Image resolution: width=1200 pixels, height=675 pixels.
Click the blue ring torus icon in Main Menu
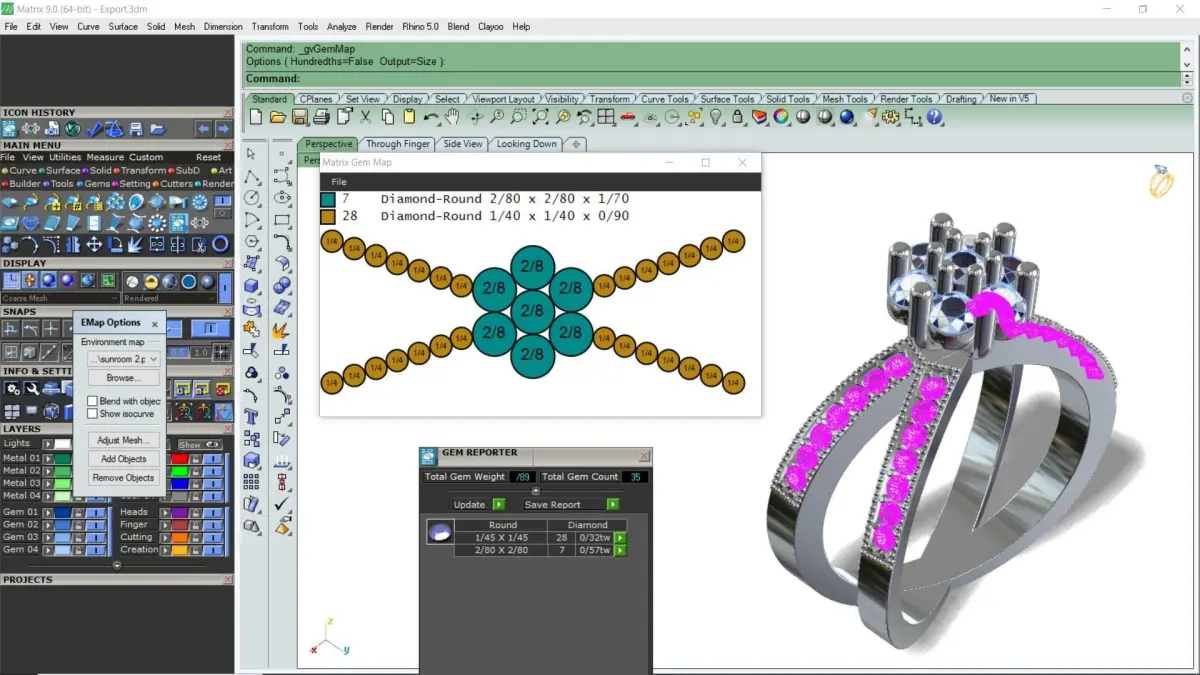[x=220, y=245]
